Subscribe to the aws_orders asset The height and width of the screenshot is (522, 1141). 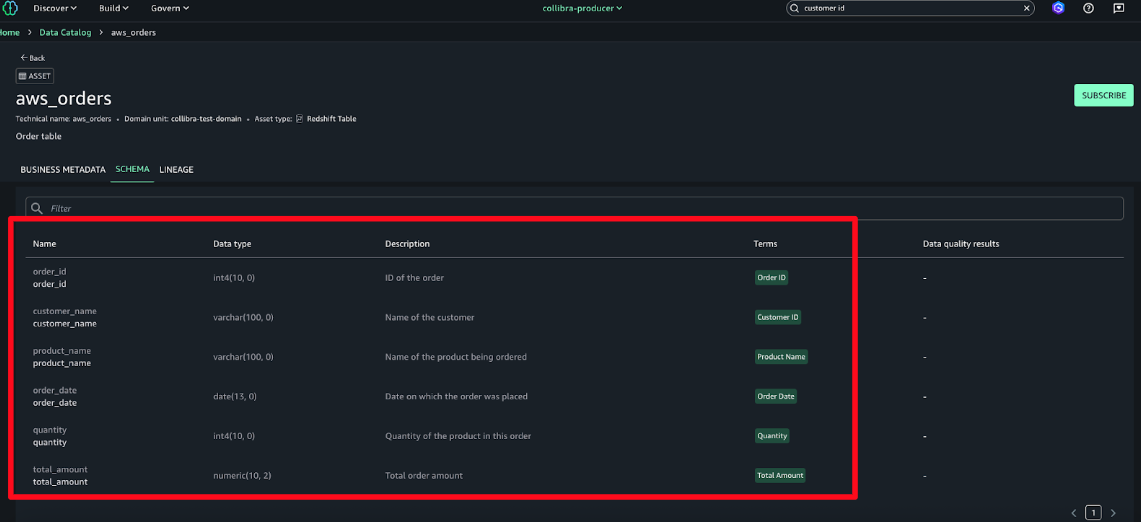pyautogui.click(x=1103, y=95)
